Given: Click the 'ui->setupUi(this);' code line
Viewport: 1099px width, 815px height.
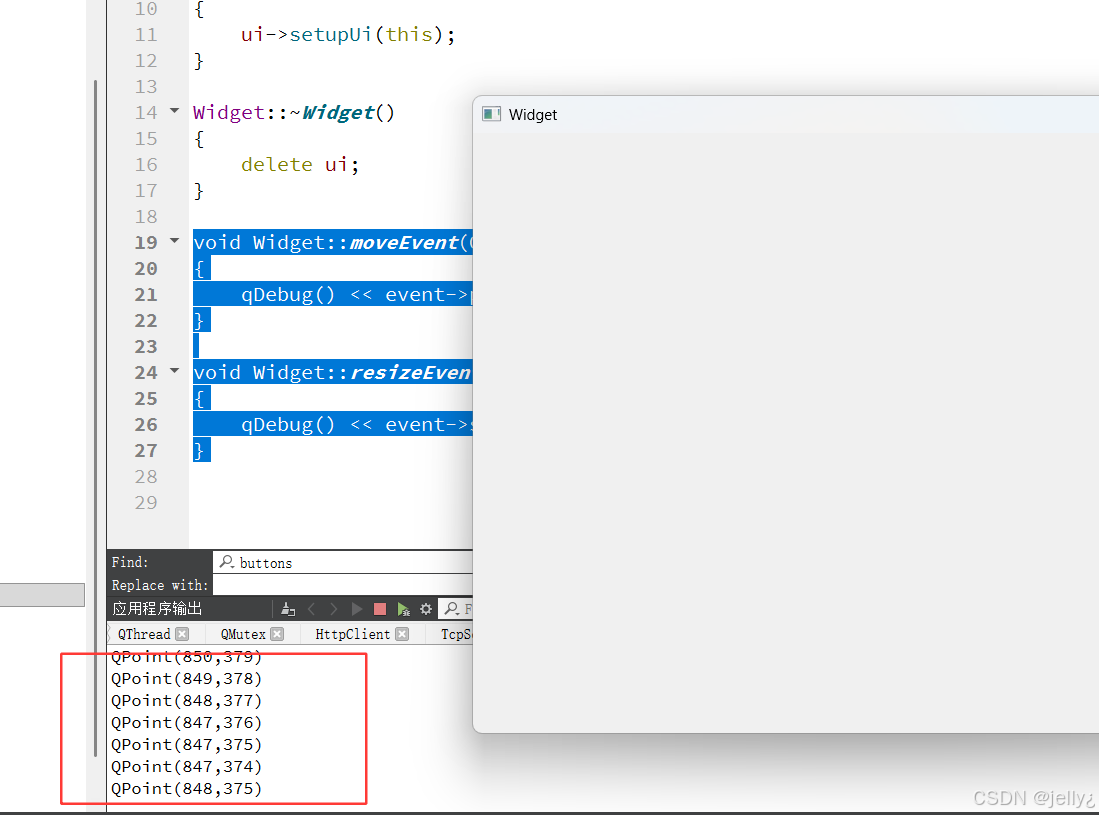Looking at the screenshot, I should [348, 35].
